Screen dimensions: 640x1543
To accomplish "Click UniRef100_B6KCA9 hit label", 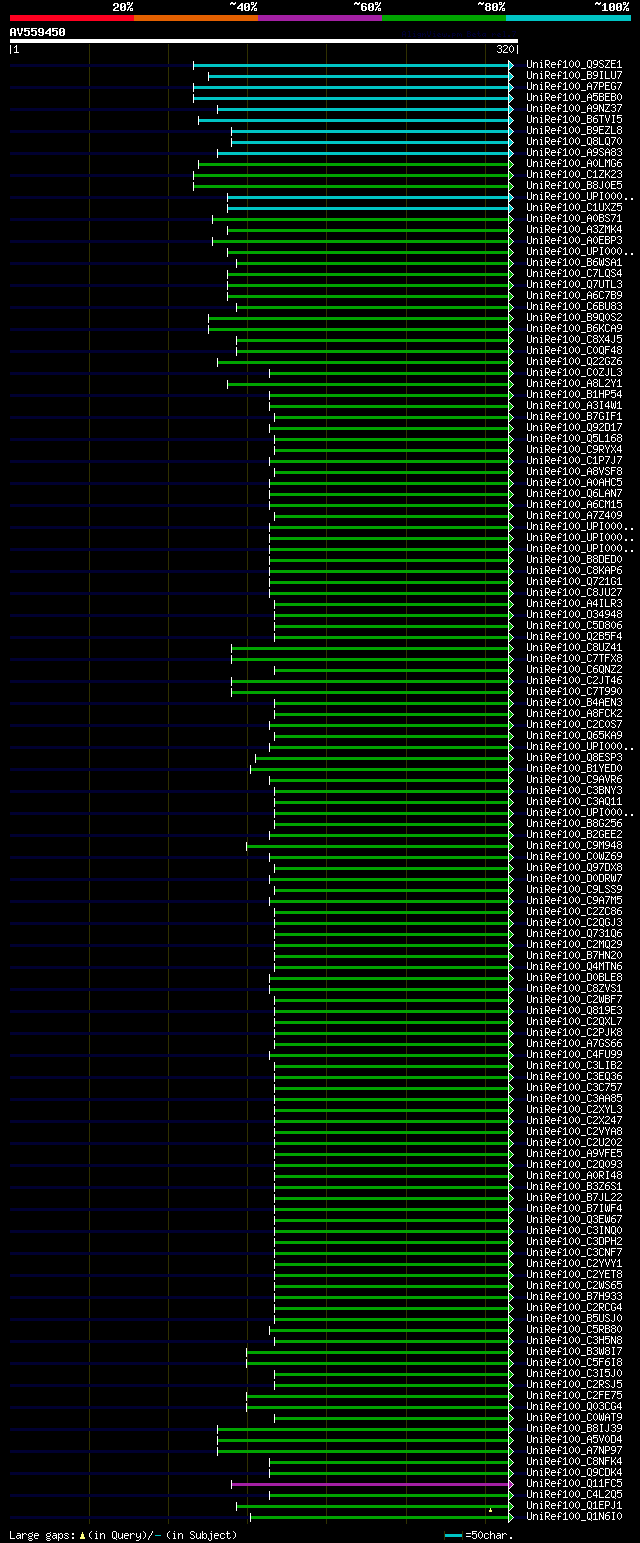I will pos(574,329).
